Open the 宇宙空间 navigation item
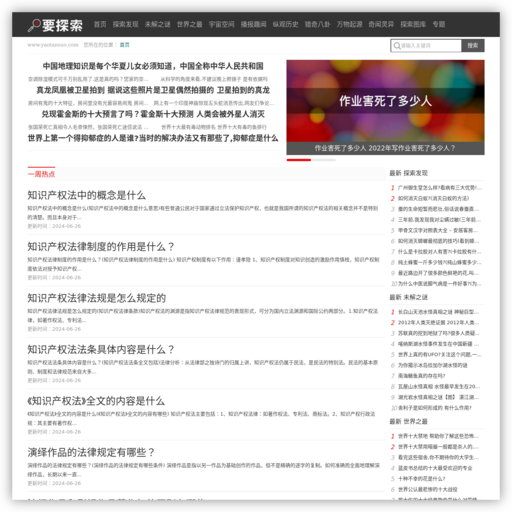This screenshot has height=512, width=512. click(x=222, y=24)
